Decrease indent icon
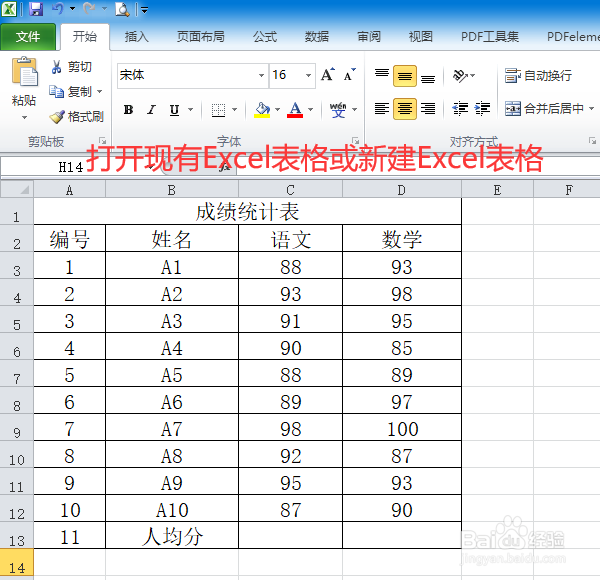Image resolution: width=600 pixels, height=580 pixels. pyautogui.click(x=460, y=109)
